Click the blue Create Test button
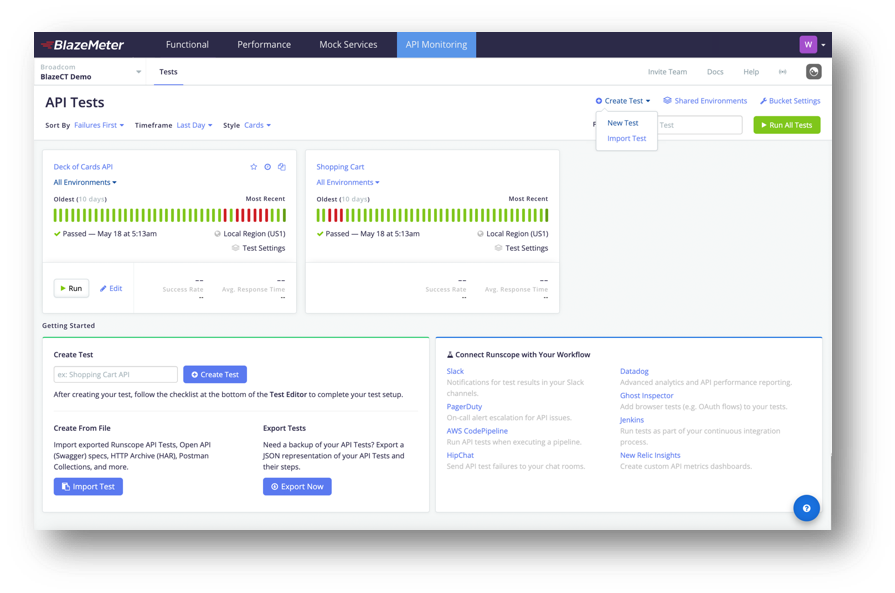895x593 pixels. point(215,374)
